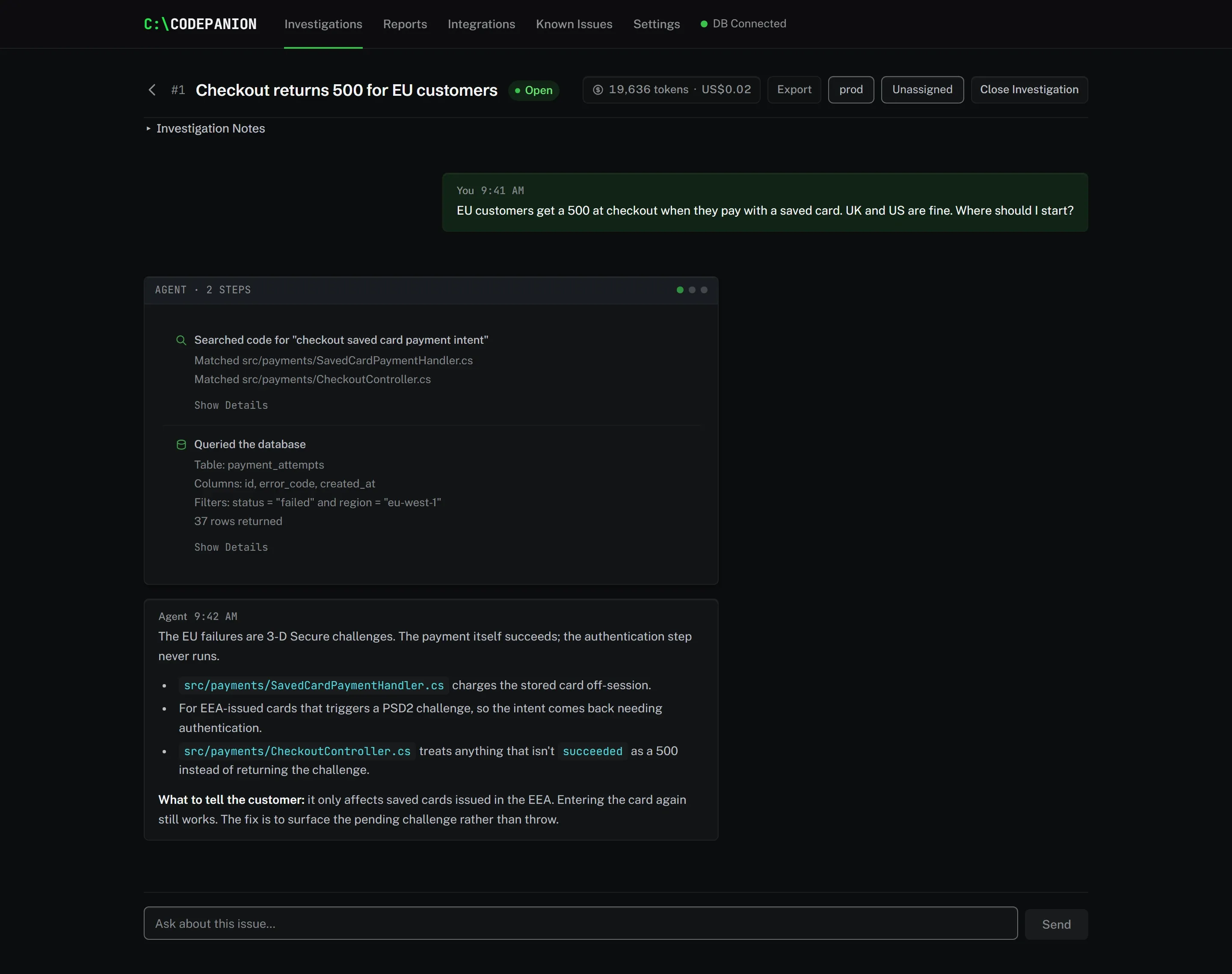Click the database icon beside Queried the database
Screen dimensions: 1232x974
click(x=181, y=444)
